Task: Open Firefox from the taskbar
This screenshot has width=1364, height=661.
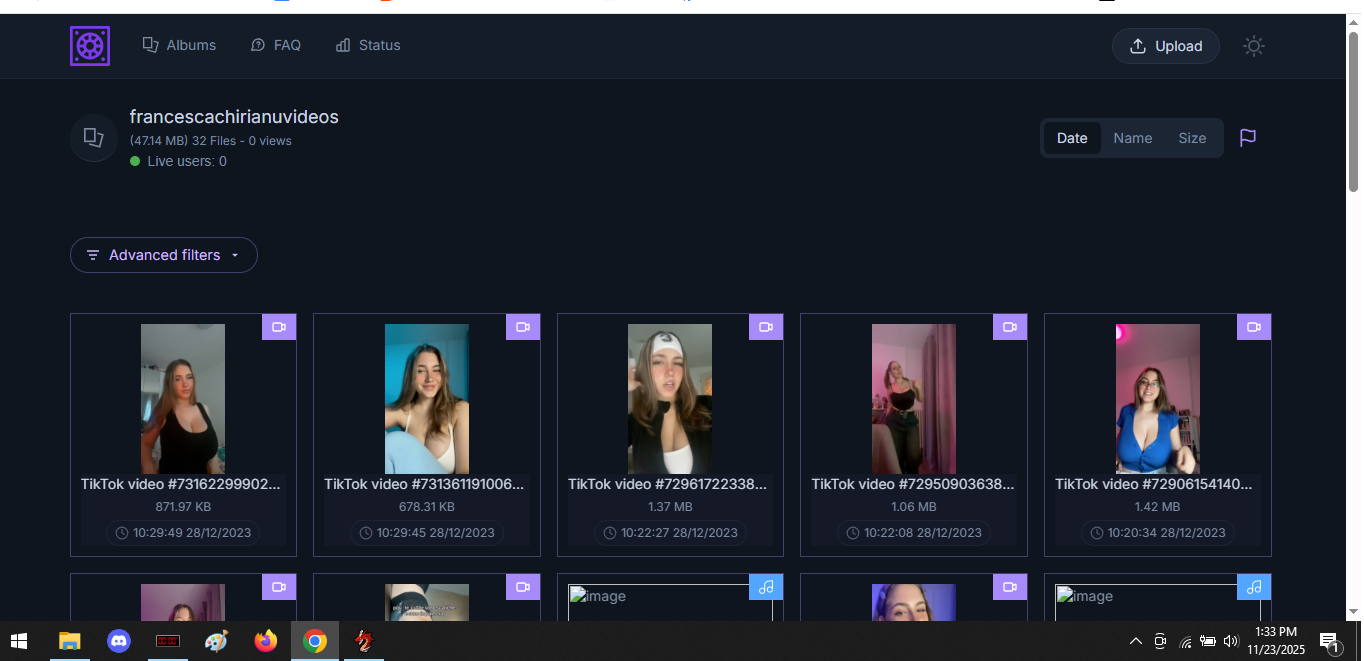Action: click(265, 641)
